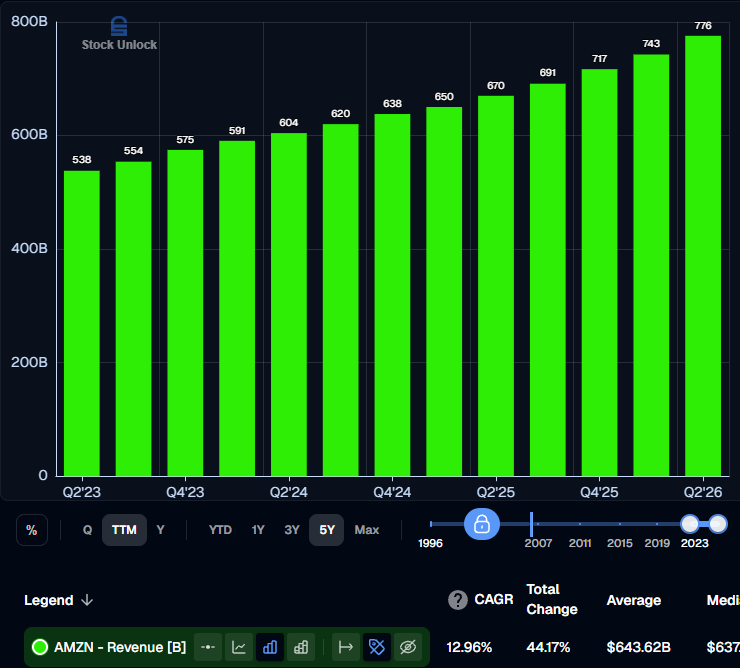The height and width of the screenshot is (668, 740).
Task: Click the Q4'24 bar labeled 638
Action: click(x=392, y=295)
